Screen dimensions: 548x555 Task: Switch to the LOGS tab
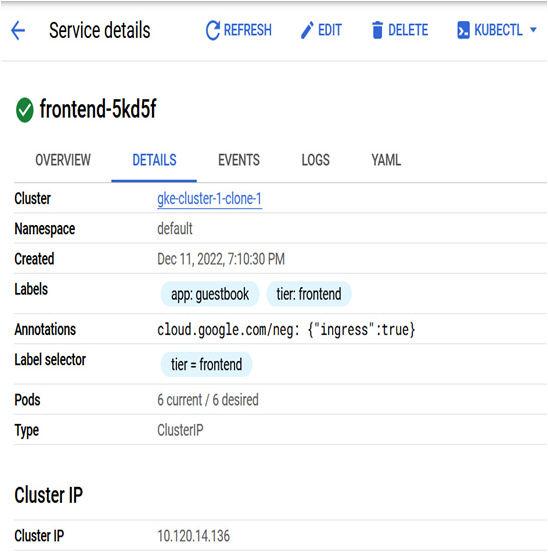(315, 160)
